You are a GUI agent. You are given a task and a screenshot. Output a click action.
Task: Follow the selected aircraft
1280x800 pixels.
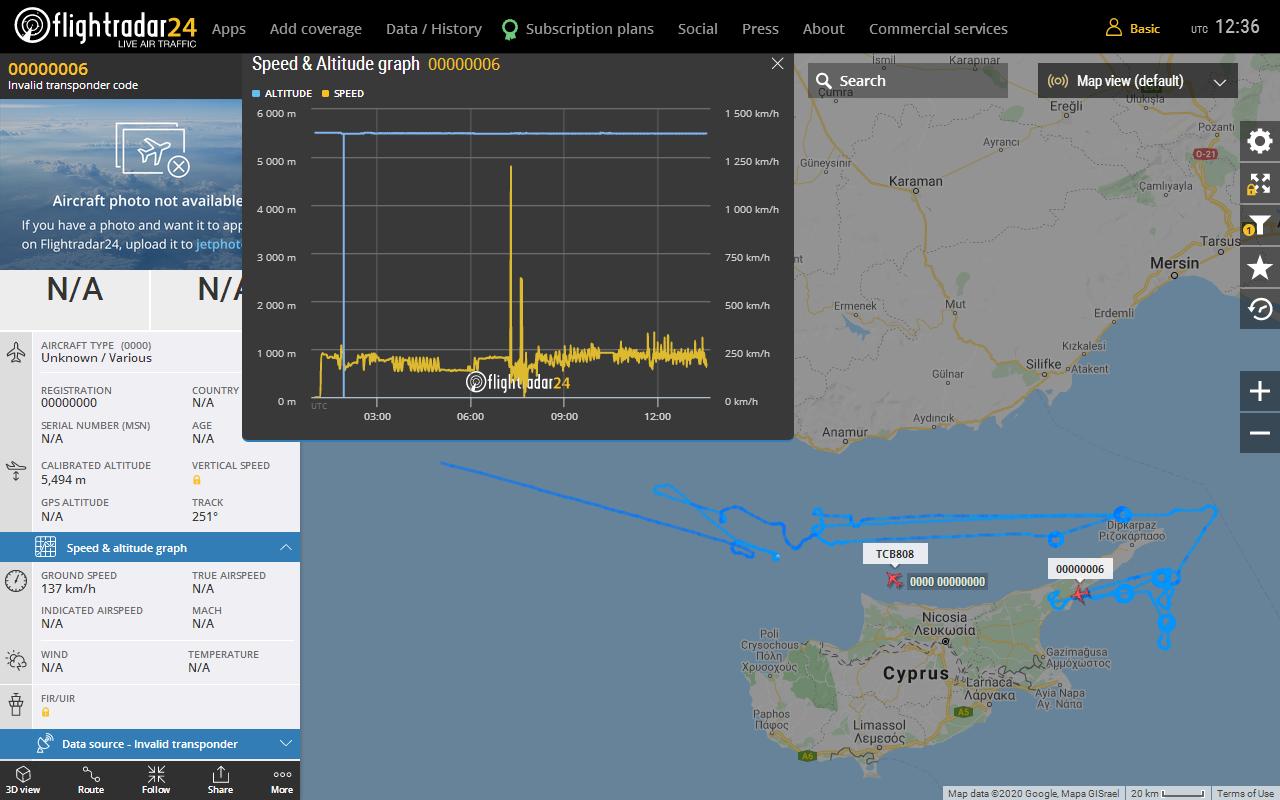[x=156, y=780]
